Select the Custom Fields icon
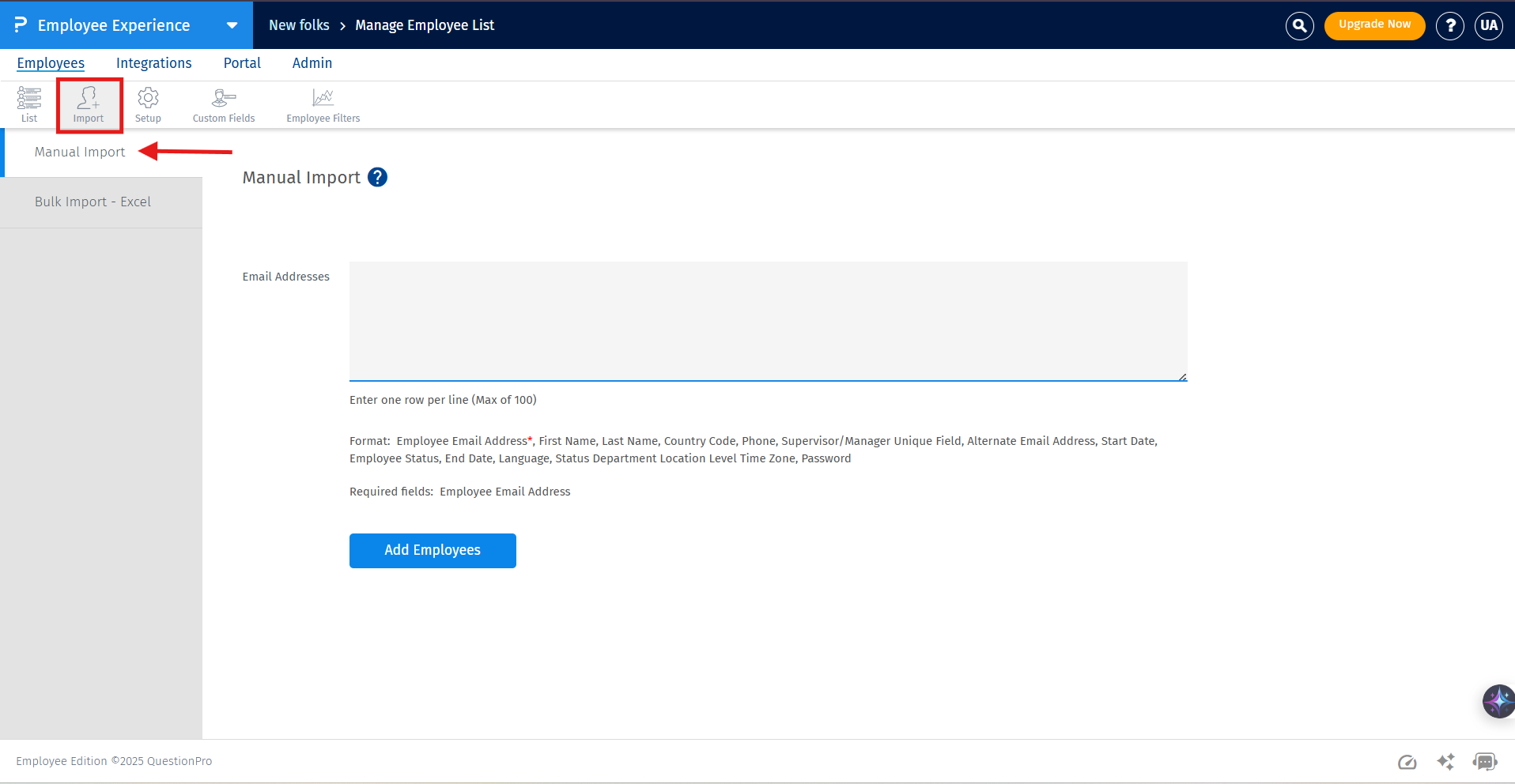 [x=222, y=104]
